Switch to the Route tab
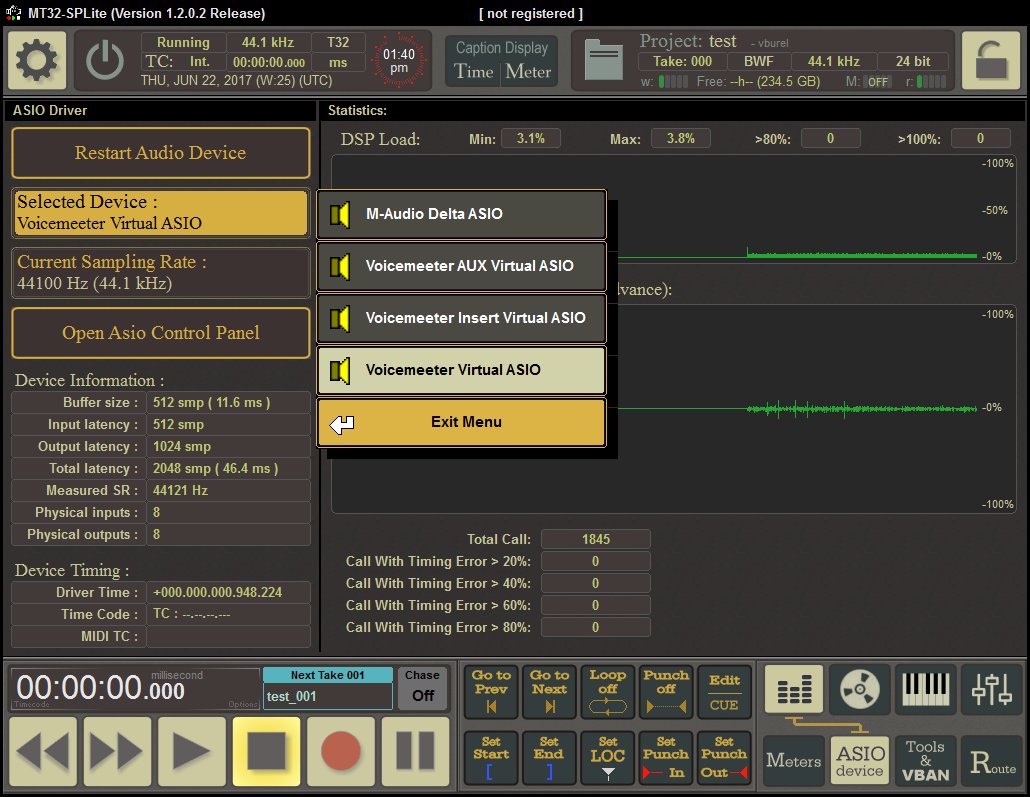 click(992, 761)
